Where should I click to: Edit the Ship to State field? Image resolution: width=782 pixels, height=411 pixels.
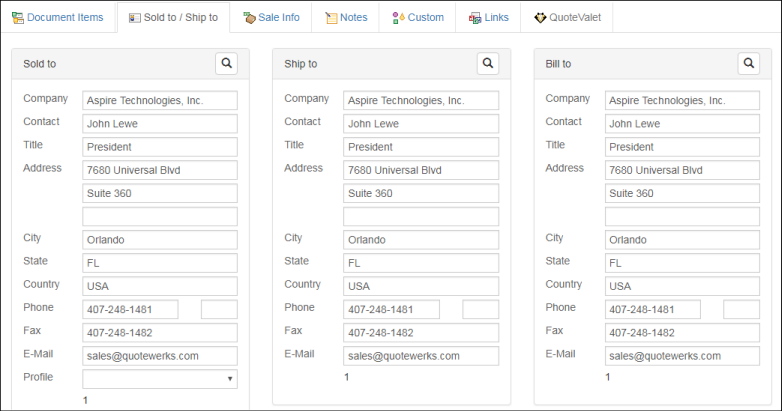click(x=421, y=263)
